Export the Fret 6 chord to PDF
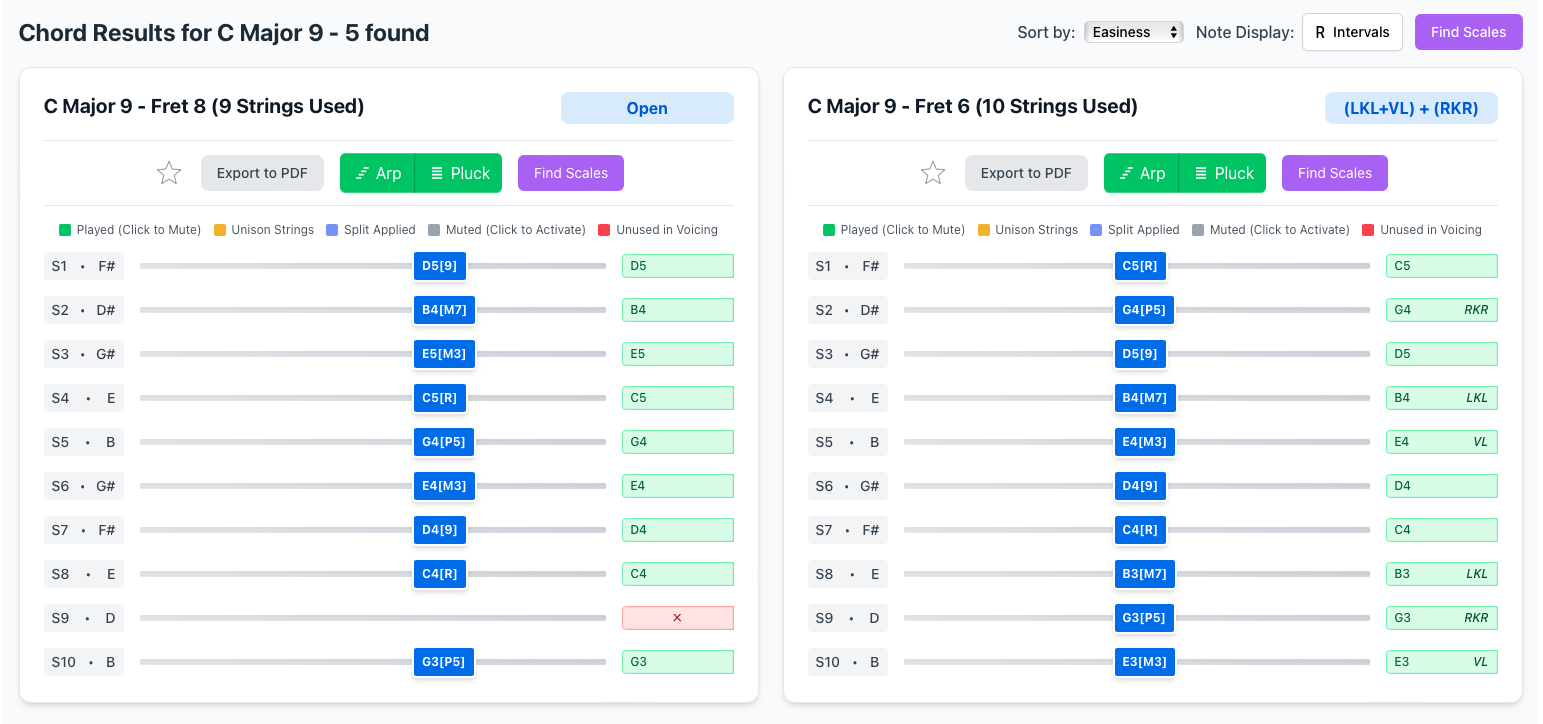This screenshot has width=1543, height=724. 1026,173
